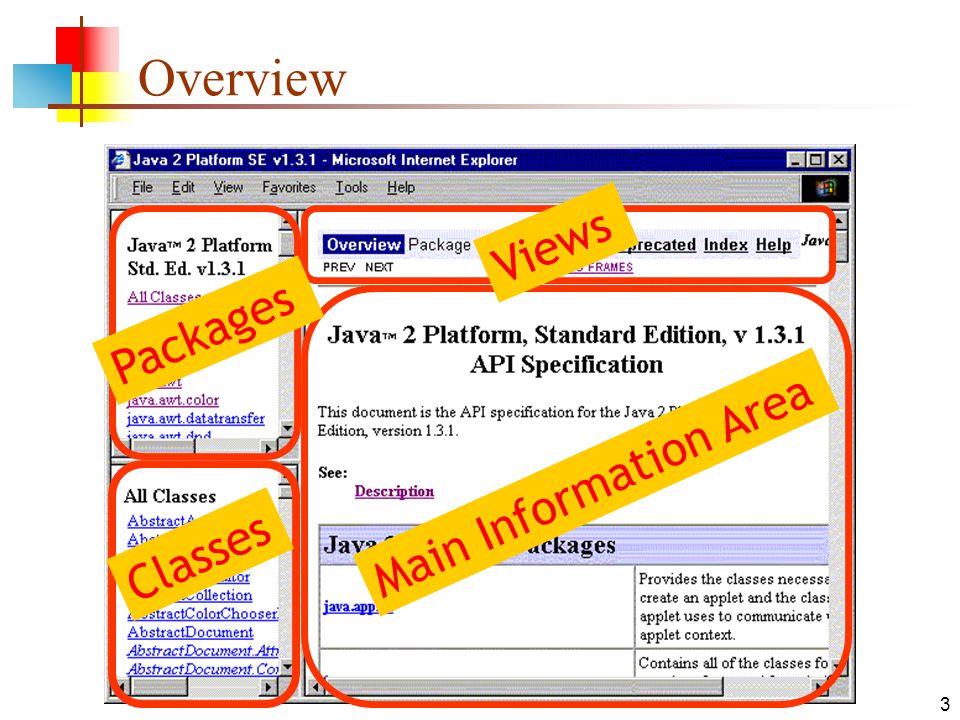This screenshot has width=960, height=720.
Task: Click left arrow of classes frame horizontal scrollbar
Action: tap(122, 688)
